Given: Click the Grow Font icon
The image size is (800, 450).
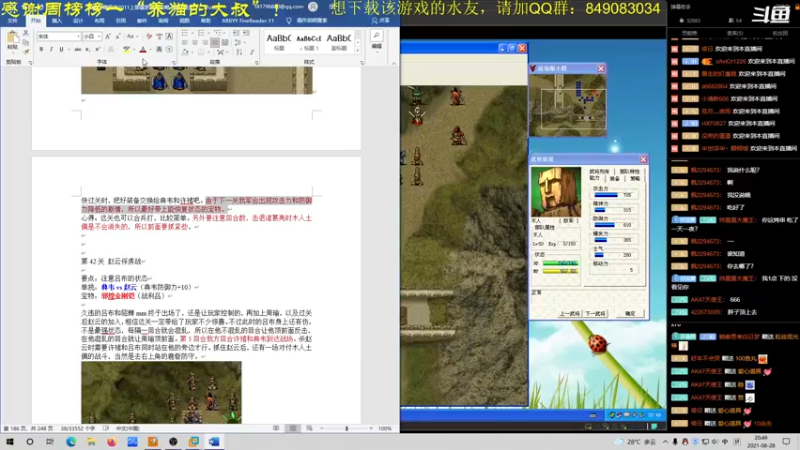Looking at the screenshot, I should [108, 36].
